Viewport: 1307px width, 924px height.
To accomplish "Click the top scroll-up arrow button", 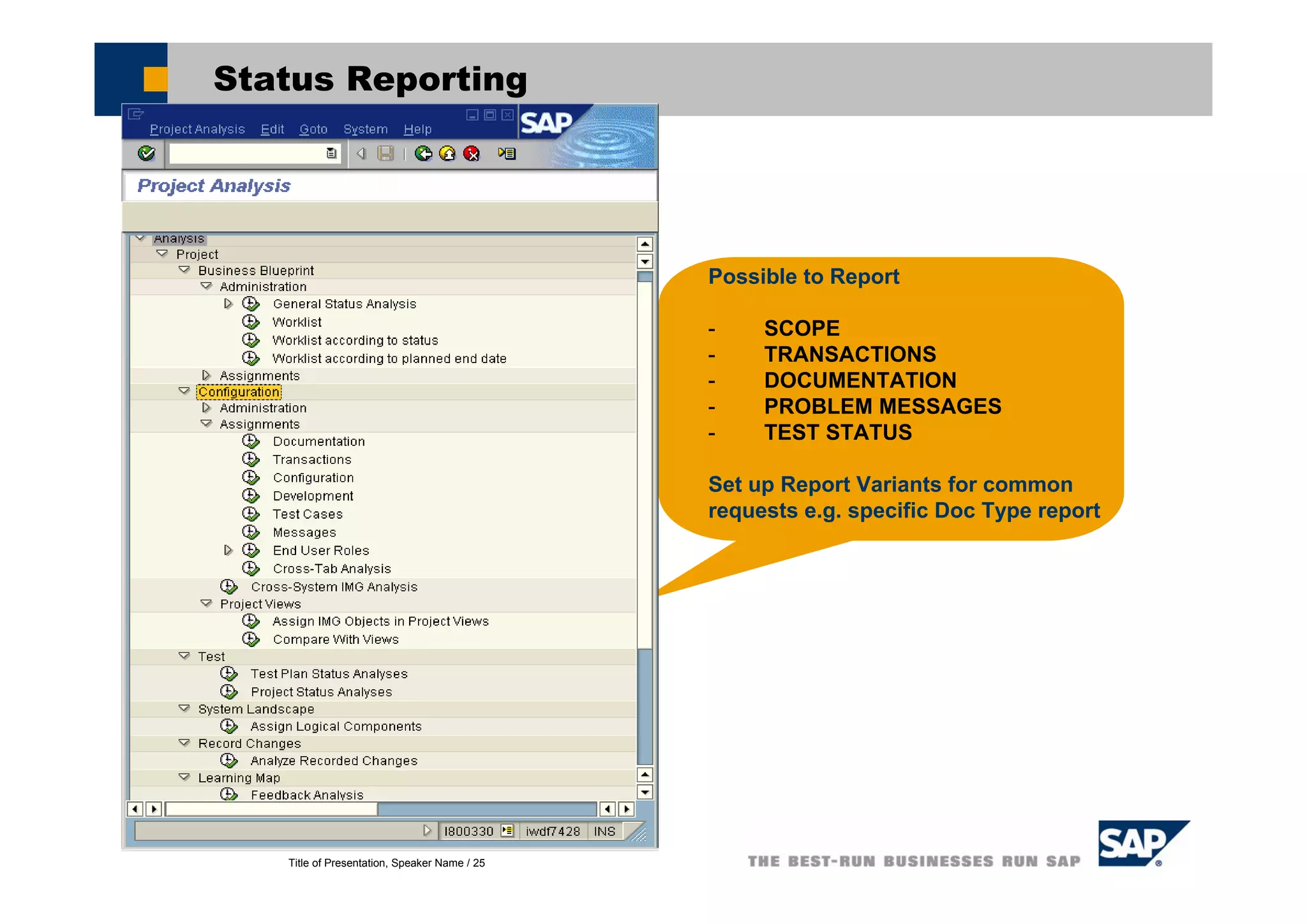I will tap(645, 244).
